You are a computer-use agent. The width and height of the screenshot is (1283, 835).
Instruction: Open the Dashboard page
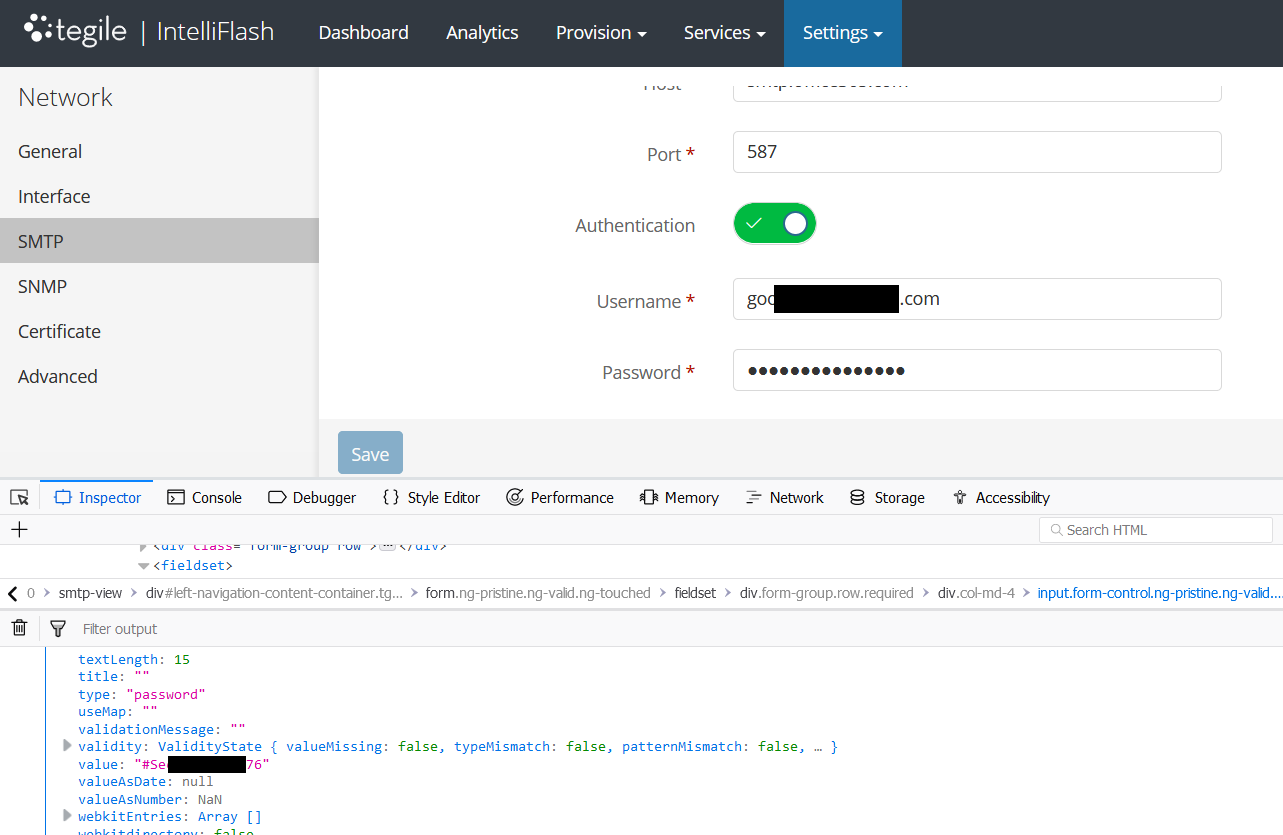tap(363, 33)
